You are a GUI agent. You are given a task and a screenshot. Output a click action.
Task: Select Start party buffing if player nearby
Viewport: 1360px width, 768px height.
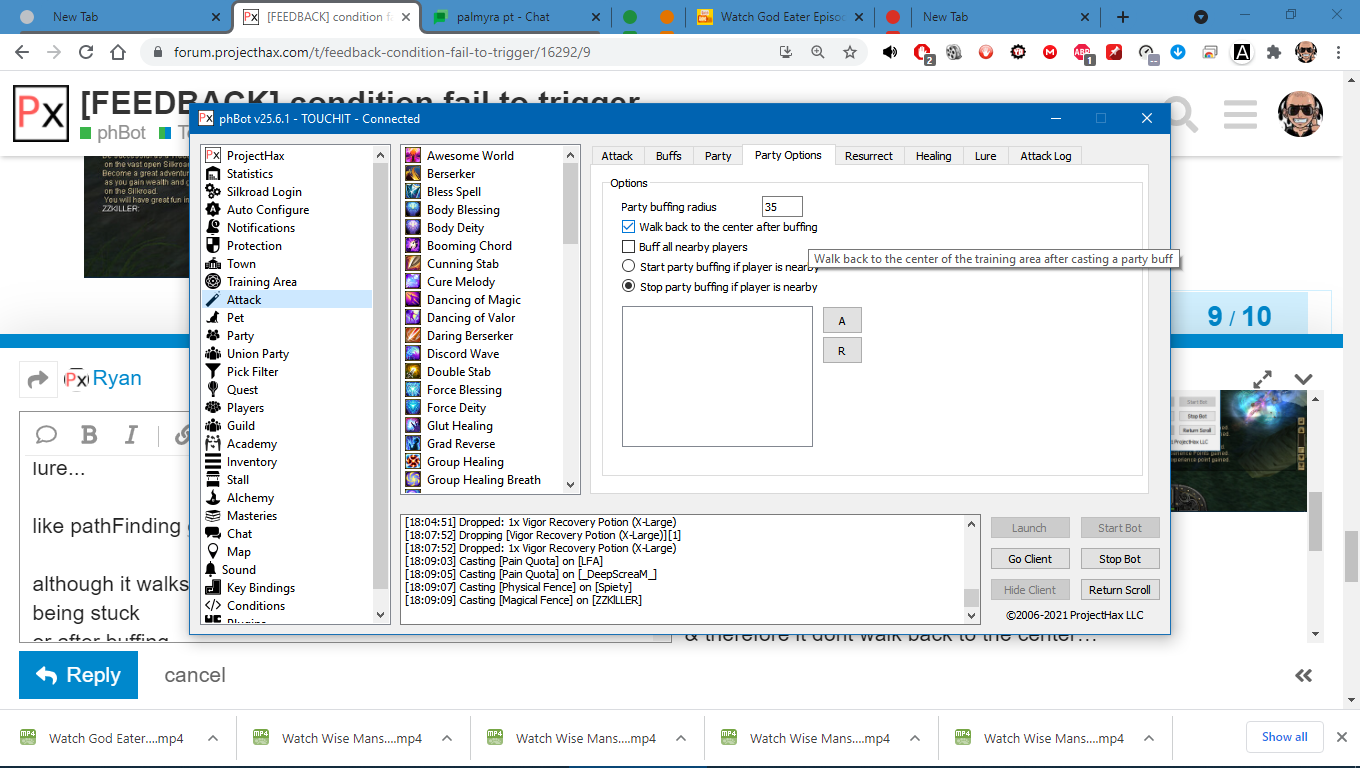point(629,267)
